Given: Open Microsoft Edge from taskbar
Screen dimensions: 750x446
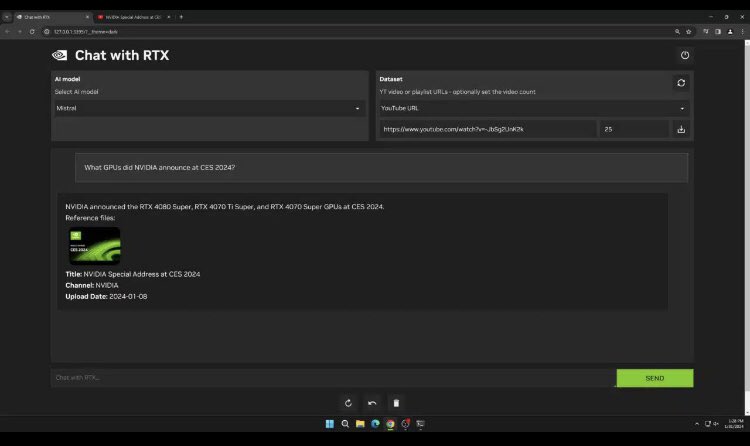Looking at the screenshot, I should [x=375, y=424].
